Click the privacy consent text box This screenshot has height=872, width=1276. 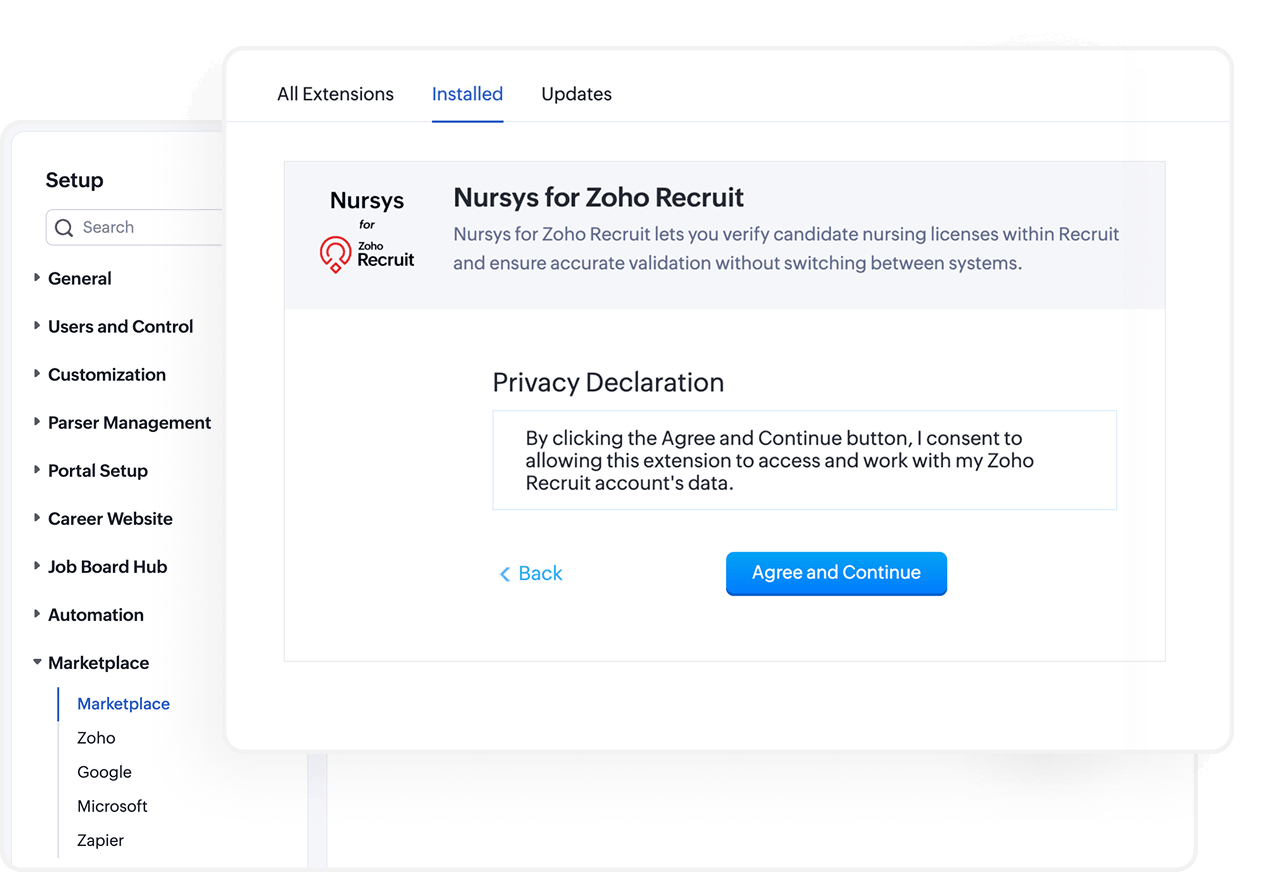point(804,460)
